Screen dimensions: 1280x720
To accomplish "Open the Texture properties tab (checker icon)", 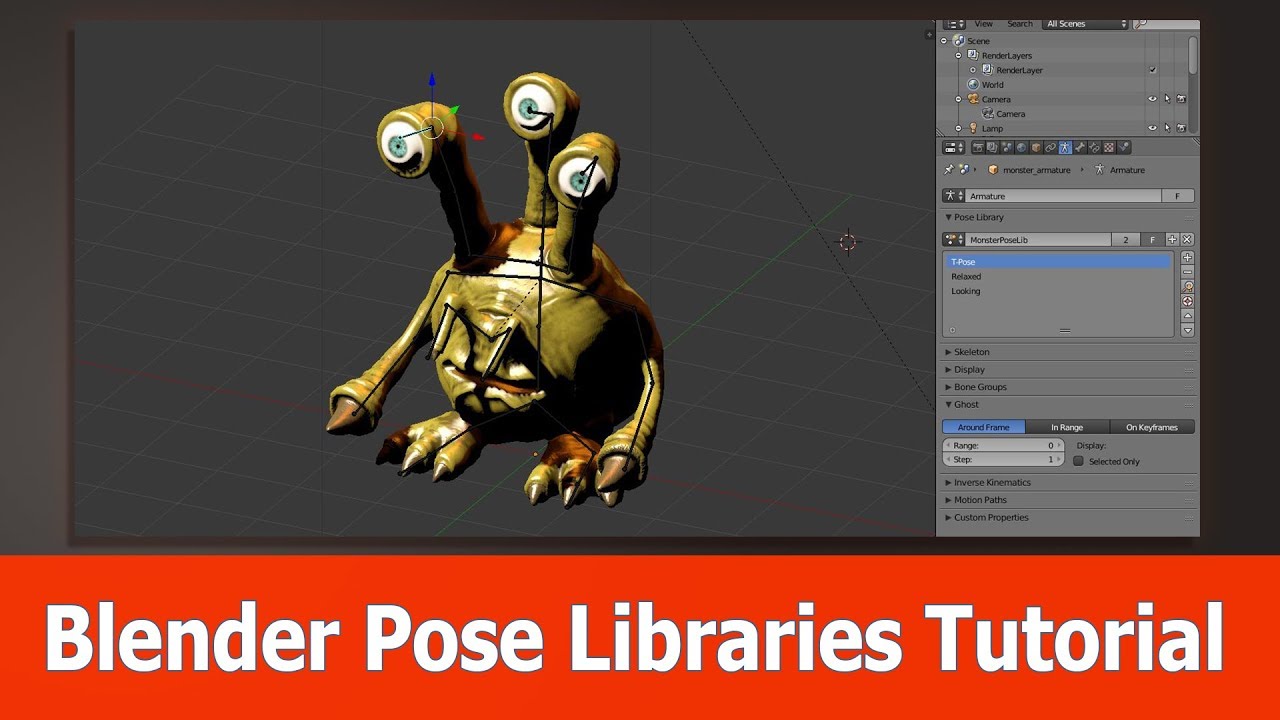I will coord(1109,147).
